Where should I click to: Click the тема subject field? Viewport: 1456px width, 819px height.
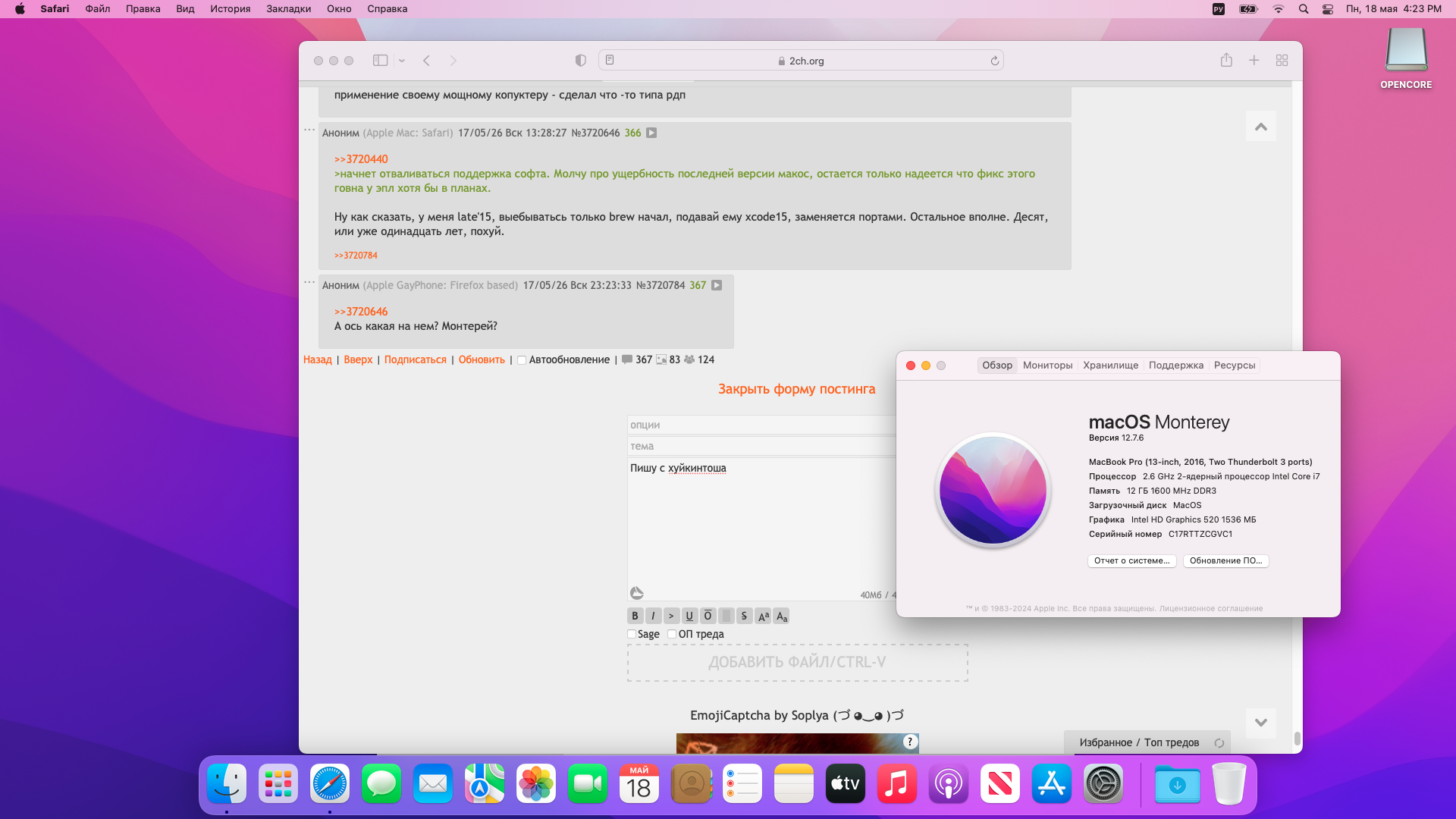point(761,446)
